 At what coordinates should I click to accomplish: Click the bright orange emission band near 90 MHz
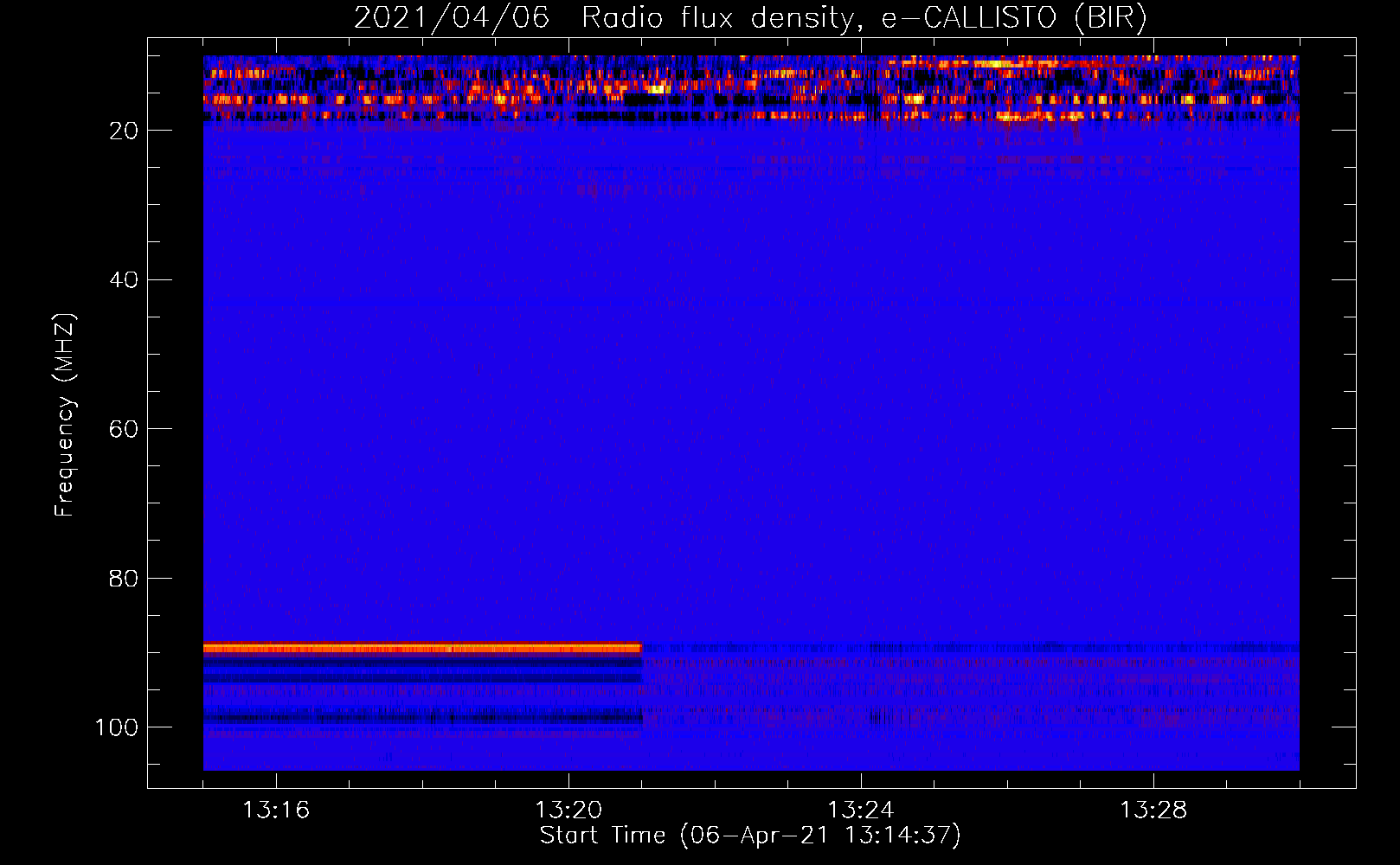pos(422,648)
